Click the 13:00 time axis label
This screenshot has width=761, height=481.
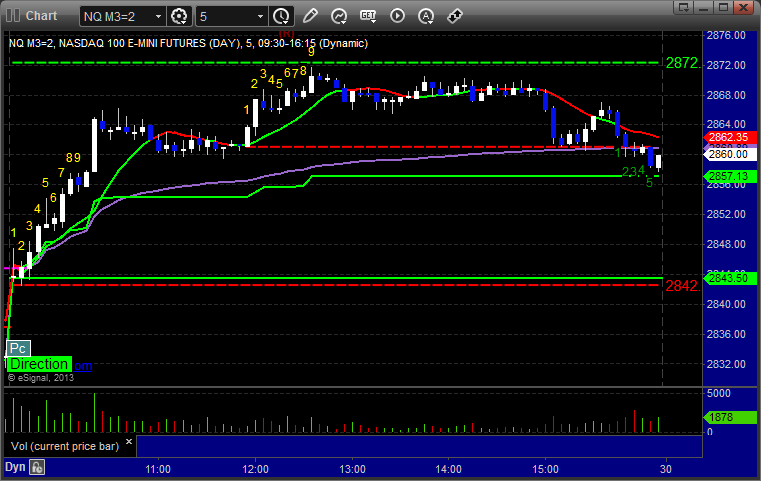[x=352, y=469]
